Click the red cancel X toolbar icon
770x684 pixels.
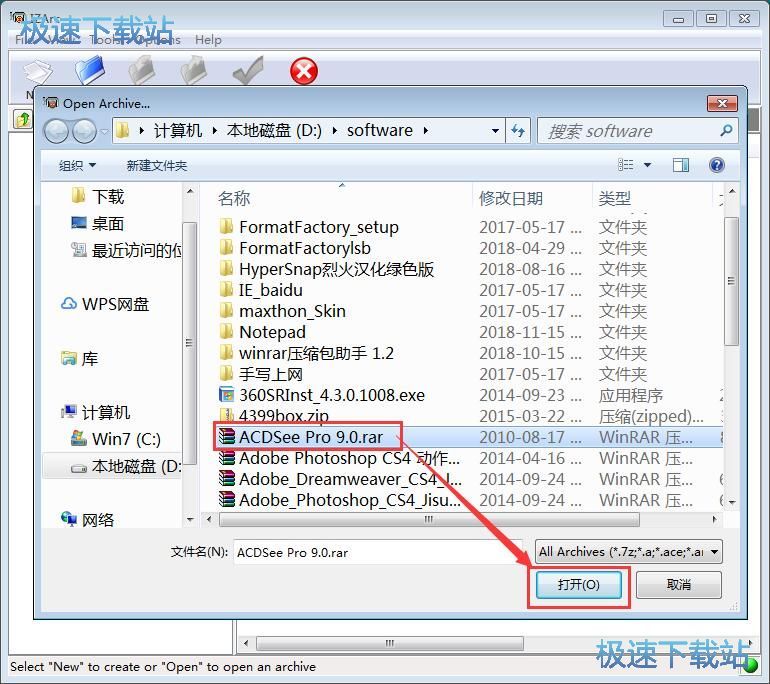303,71
